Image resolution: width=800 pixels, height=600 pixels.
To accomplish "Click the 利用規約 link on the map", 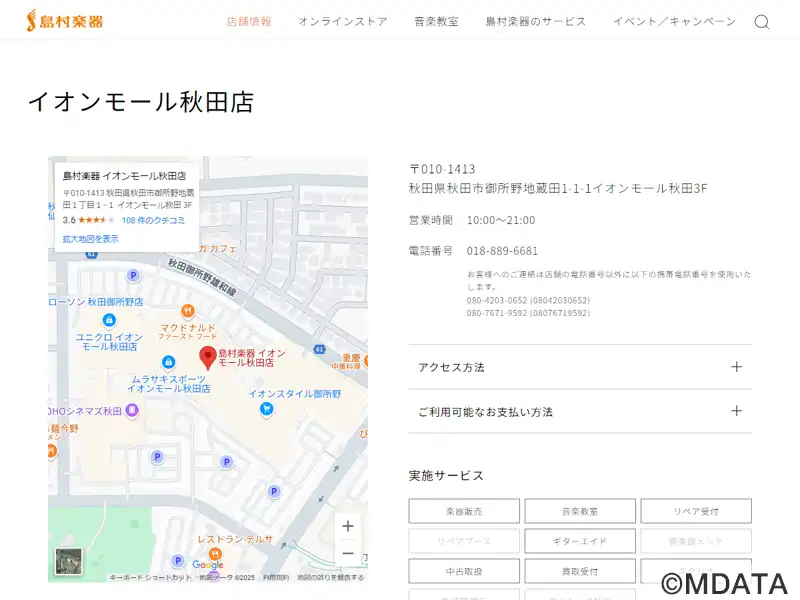I will 276,578.
